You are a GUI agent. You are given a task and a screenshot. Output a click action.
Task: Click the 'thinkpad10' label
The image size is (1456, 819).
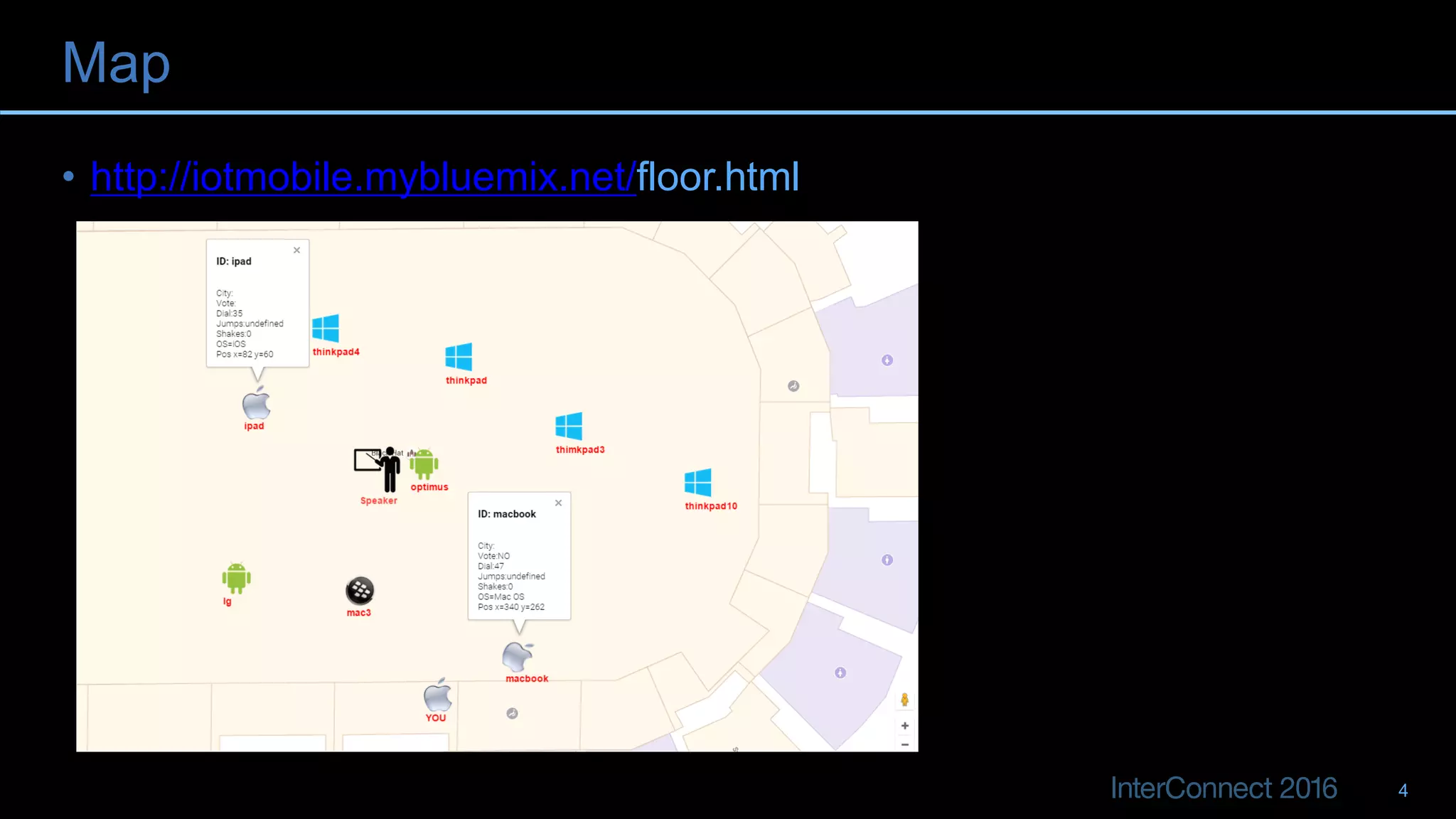(711, 506)
